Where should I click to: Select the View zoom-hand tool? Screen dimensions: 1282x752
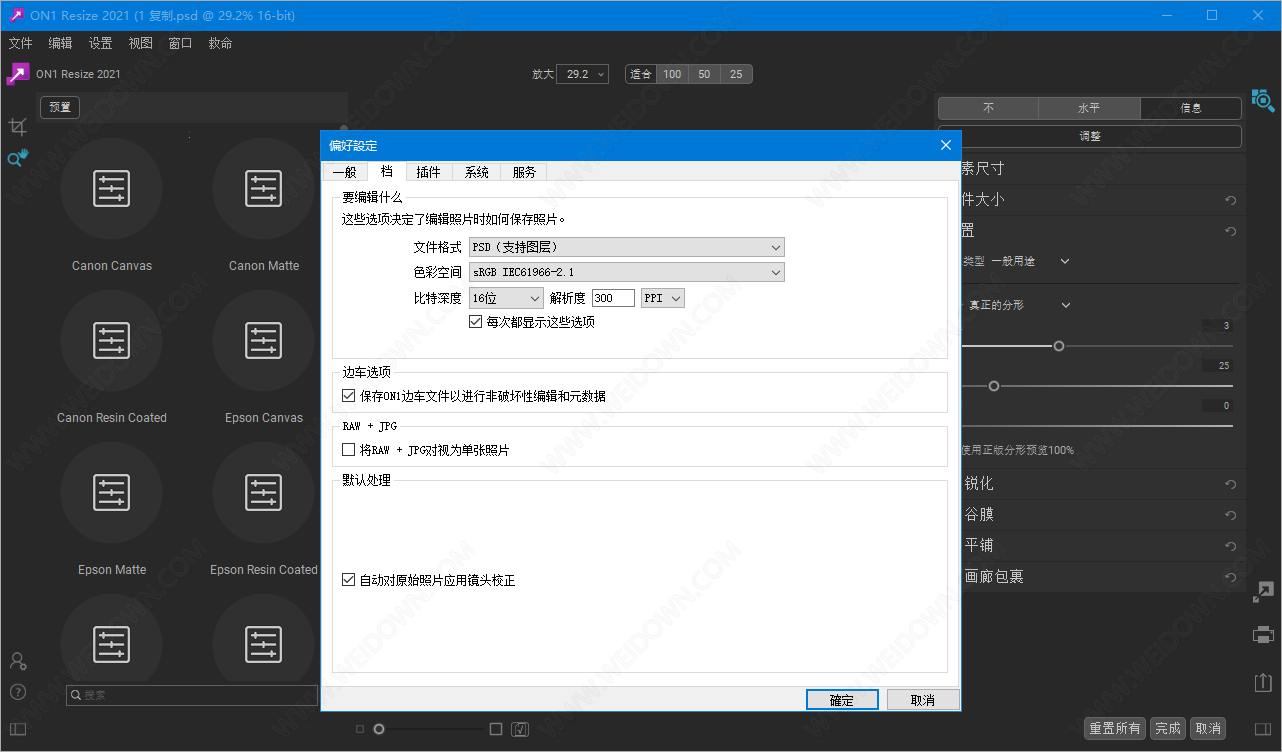[x=18, y=158]
